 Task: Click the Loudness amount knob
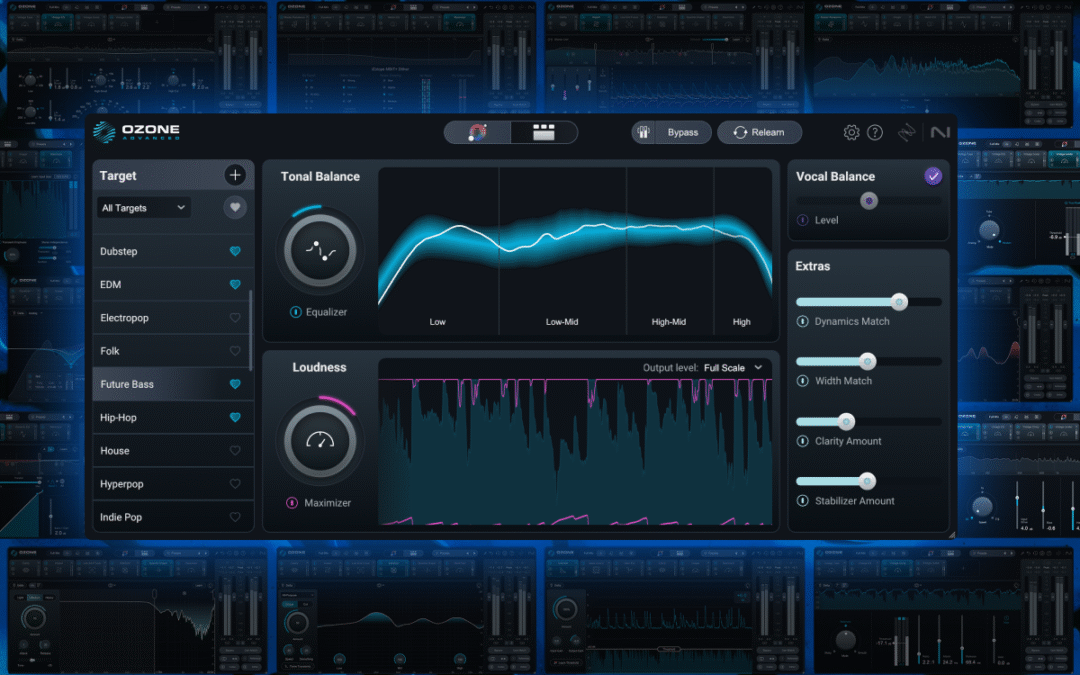tap(320, 442)
